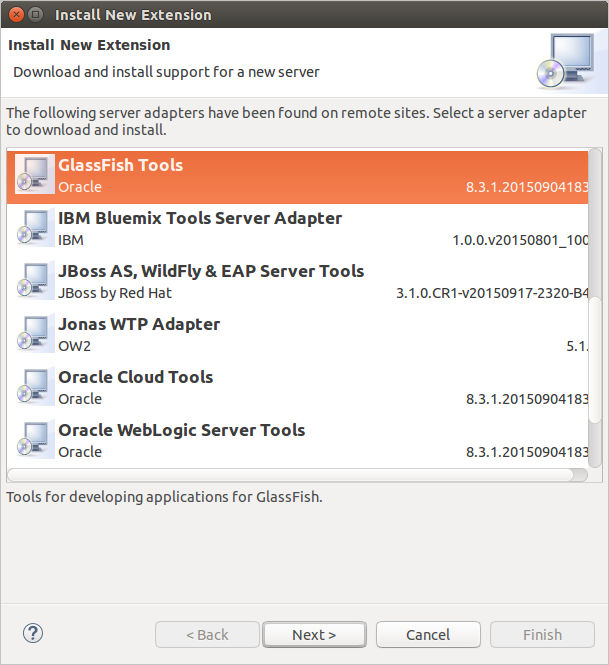Click the install wizard banner image
The image size is (609, 665).
coord(570,62)
